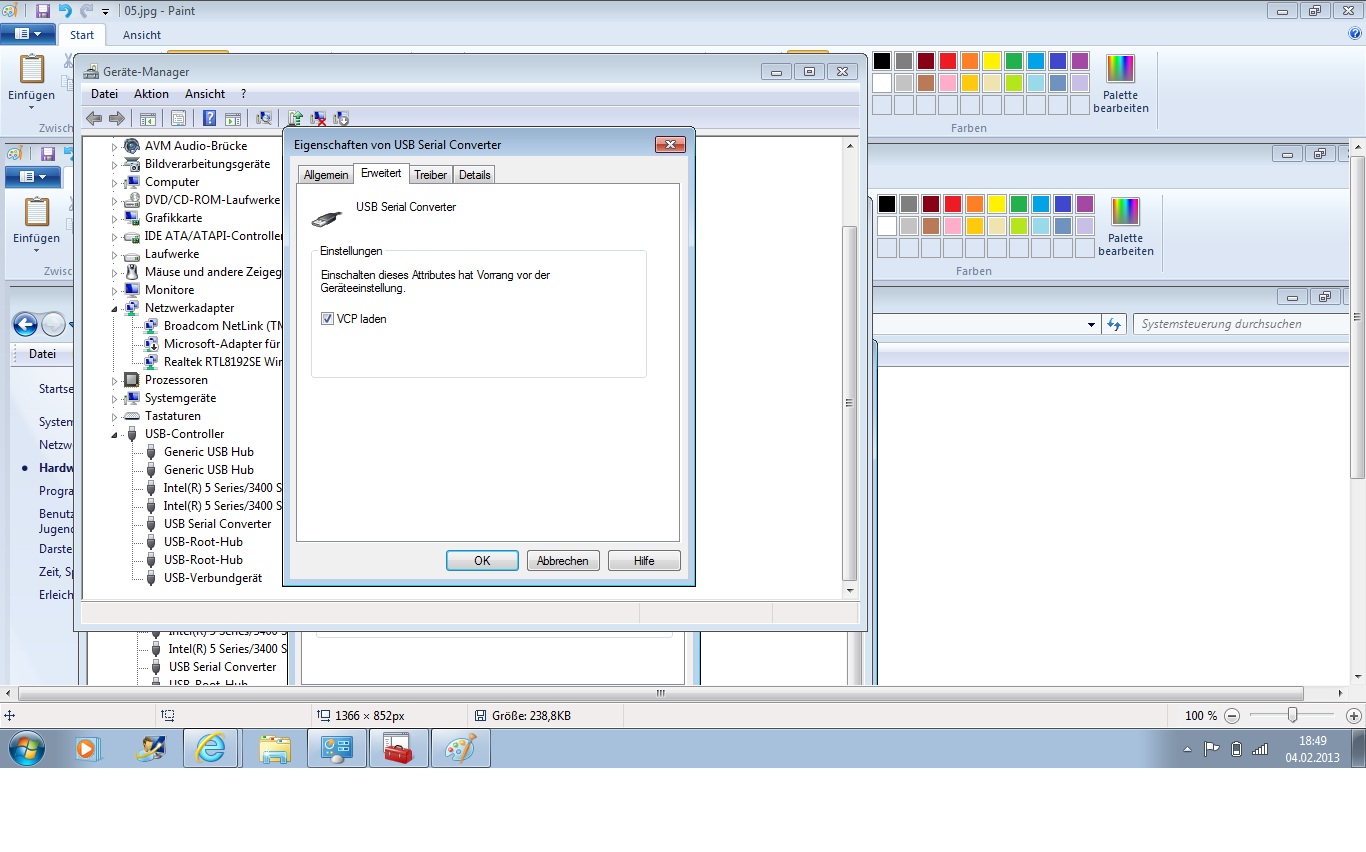The image size is (1366, 852).
Task: Open the Paint taskbar icon
Action: tap(461, 747)
